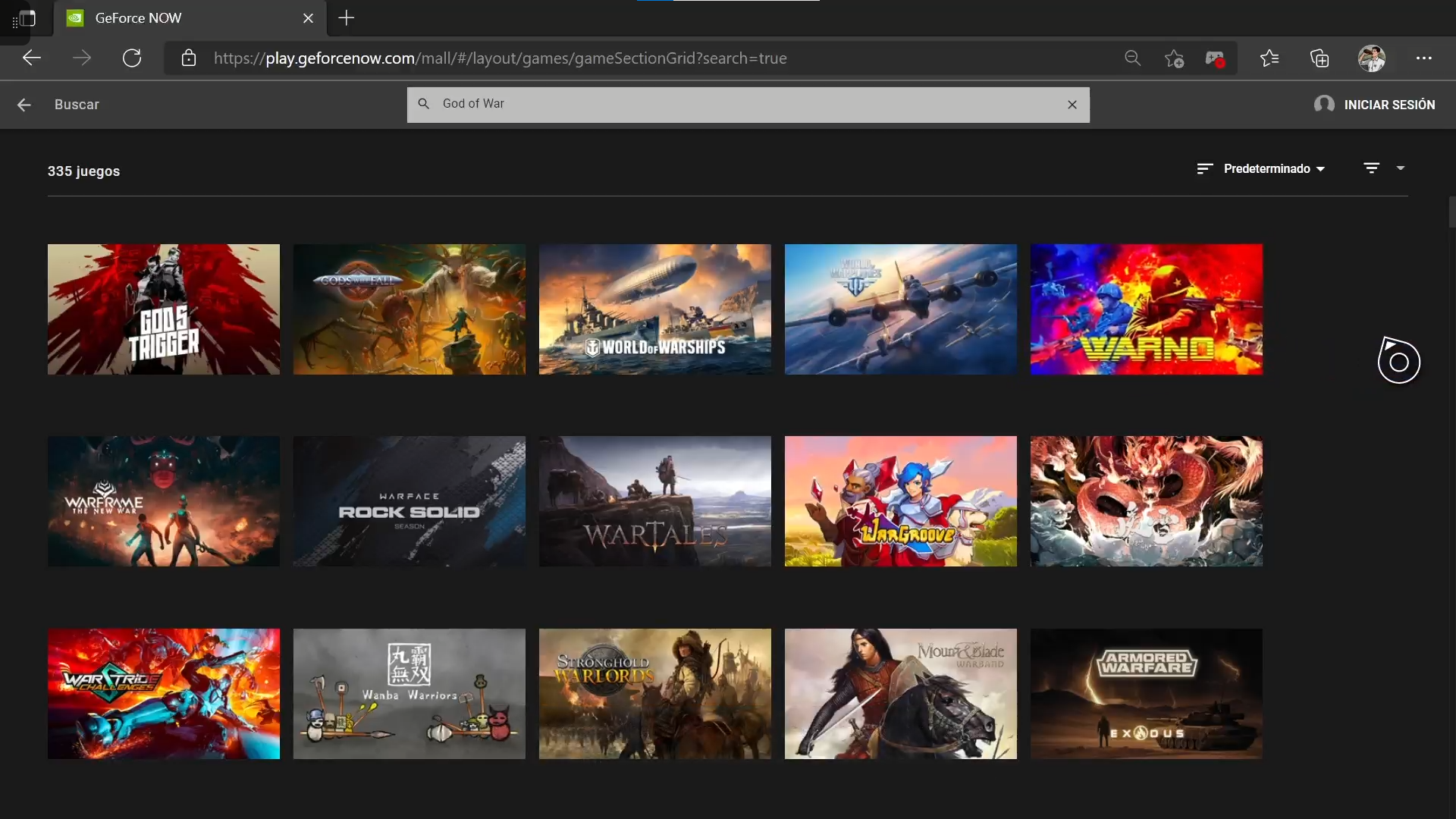1456x819 pixels.
Task: Open Wanba Warriors game tile
Action: point(409,694)
